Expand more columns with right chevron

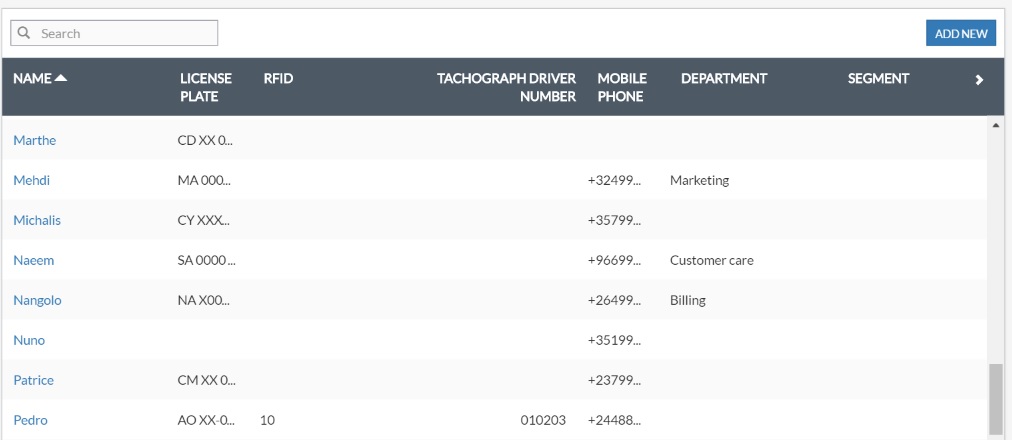[x=979, y=80]
